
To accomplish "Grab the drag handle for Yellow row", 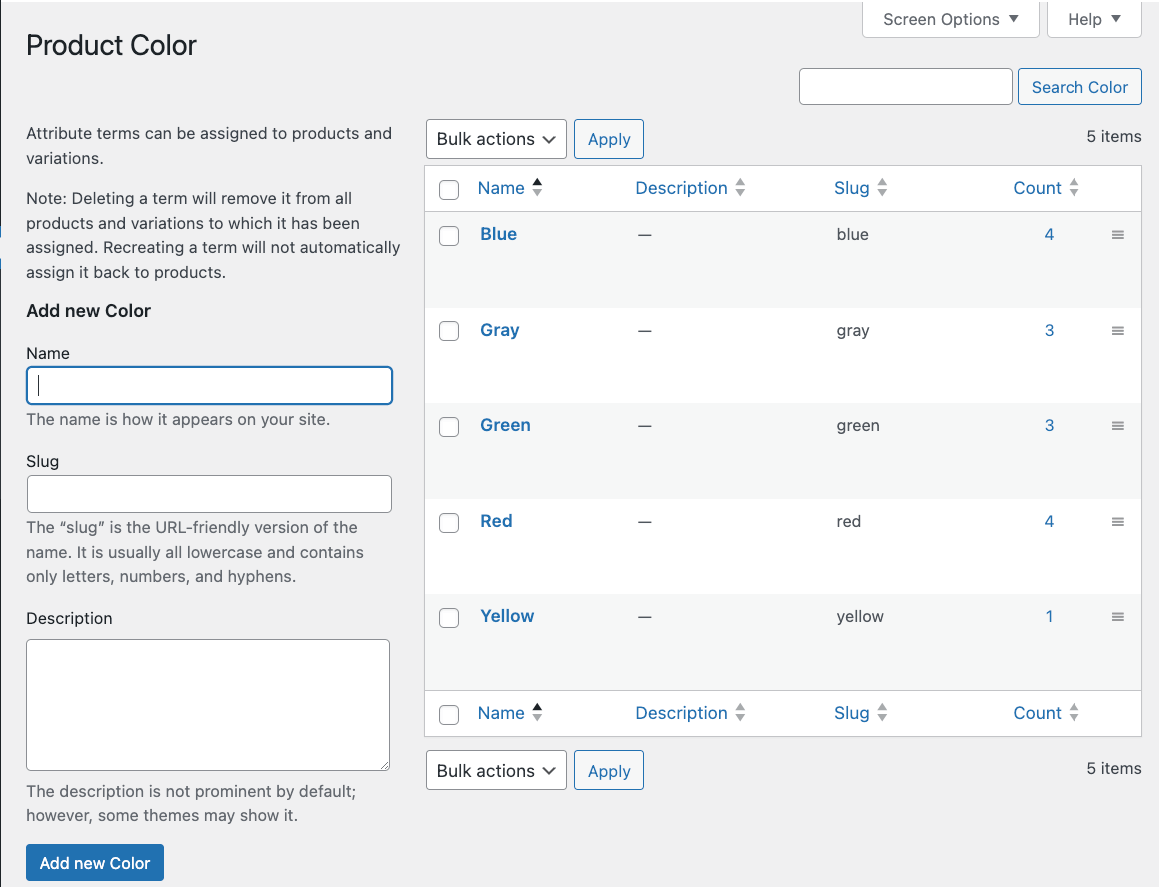I will click(x=1118, y=616).
